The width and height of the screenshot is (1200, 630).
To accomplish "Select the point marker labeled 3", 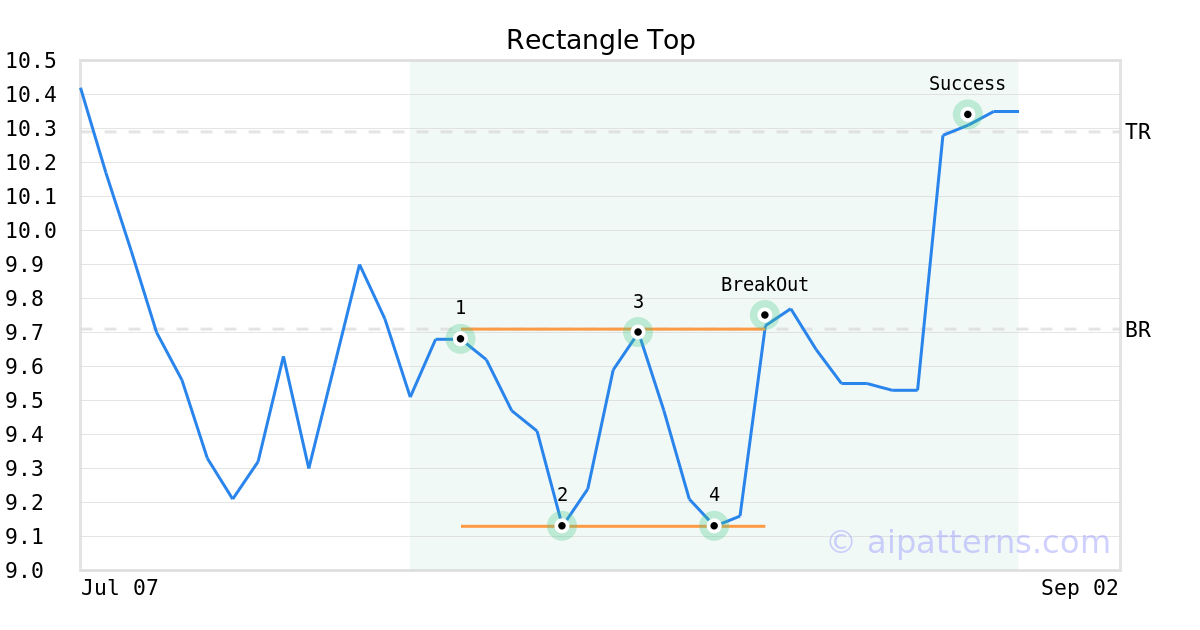I will coord(638,332).
